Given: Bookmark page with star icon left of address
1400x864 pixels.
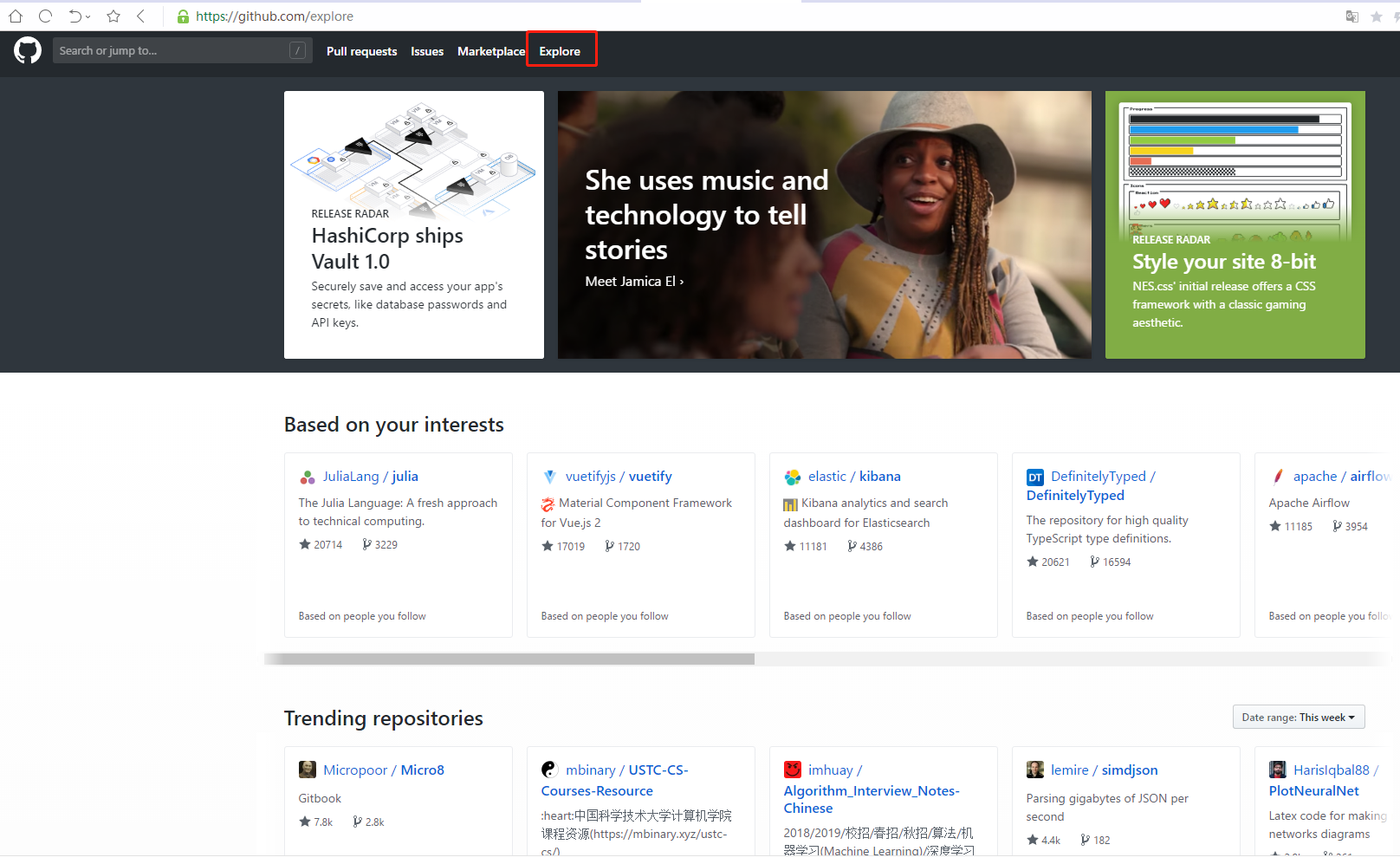Looking at the screenshot, I should click(113, 16).
